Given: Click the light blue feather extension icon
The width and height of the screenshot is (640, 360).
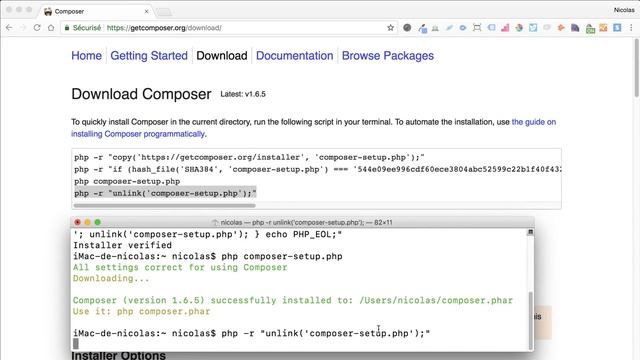Looking at the screenshot, I should pos(449,28).
